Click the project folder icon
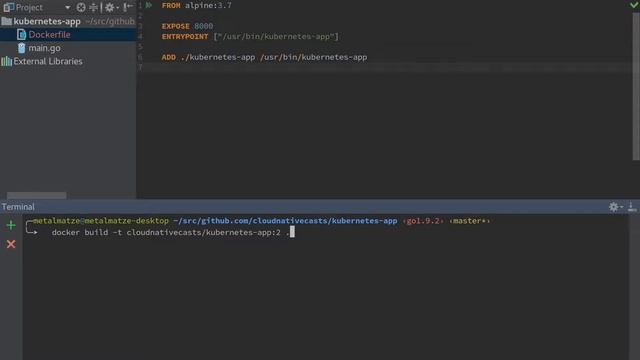Screen dimensions: 640x360 [7, 21]
